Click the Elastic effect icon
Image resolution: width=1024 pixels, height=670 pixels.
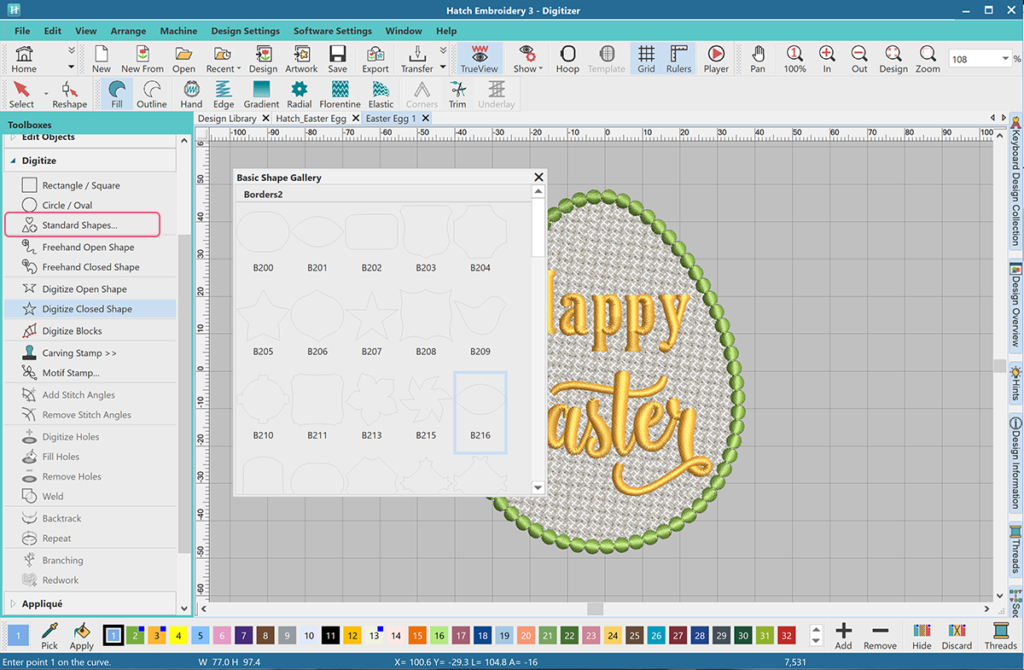pyautogui.click(x=381, y=94)
